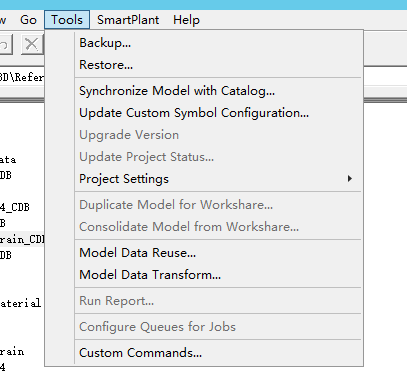This screenshot has width=407, height=374.
Task: Expand Project Settings submenu arrow
Action: (x=350, y=179)
